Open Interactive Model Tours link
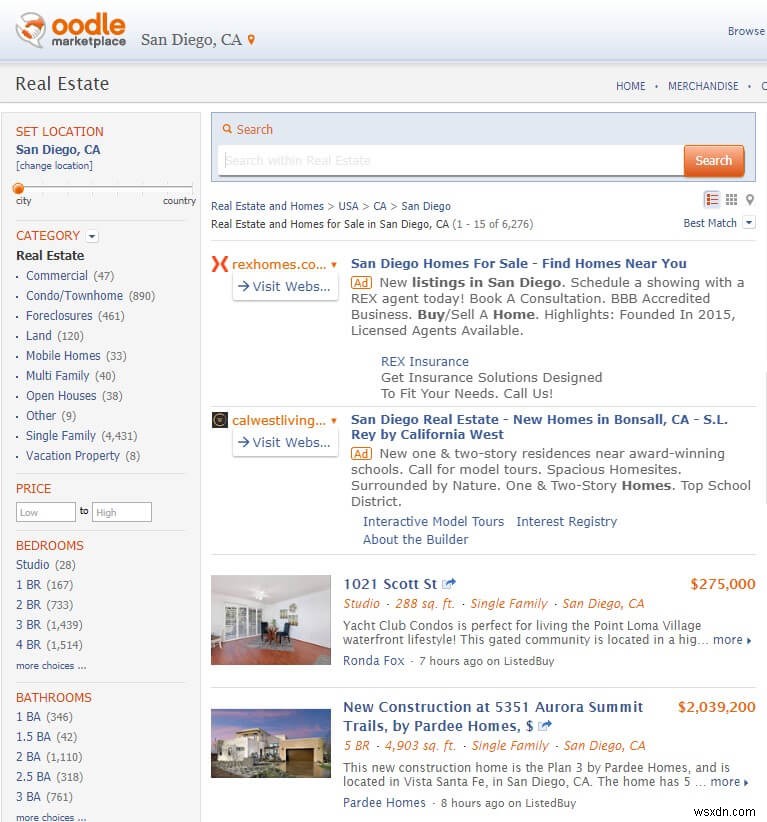Screen dimensions: 767x822 pyautogui.click(x=433, y=522)
